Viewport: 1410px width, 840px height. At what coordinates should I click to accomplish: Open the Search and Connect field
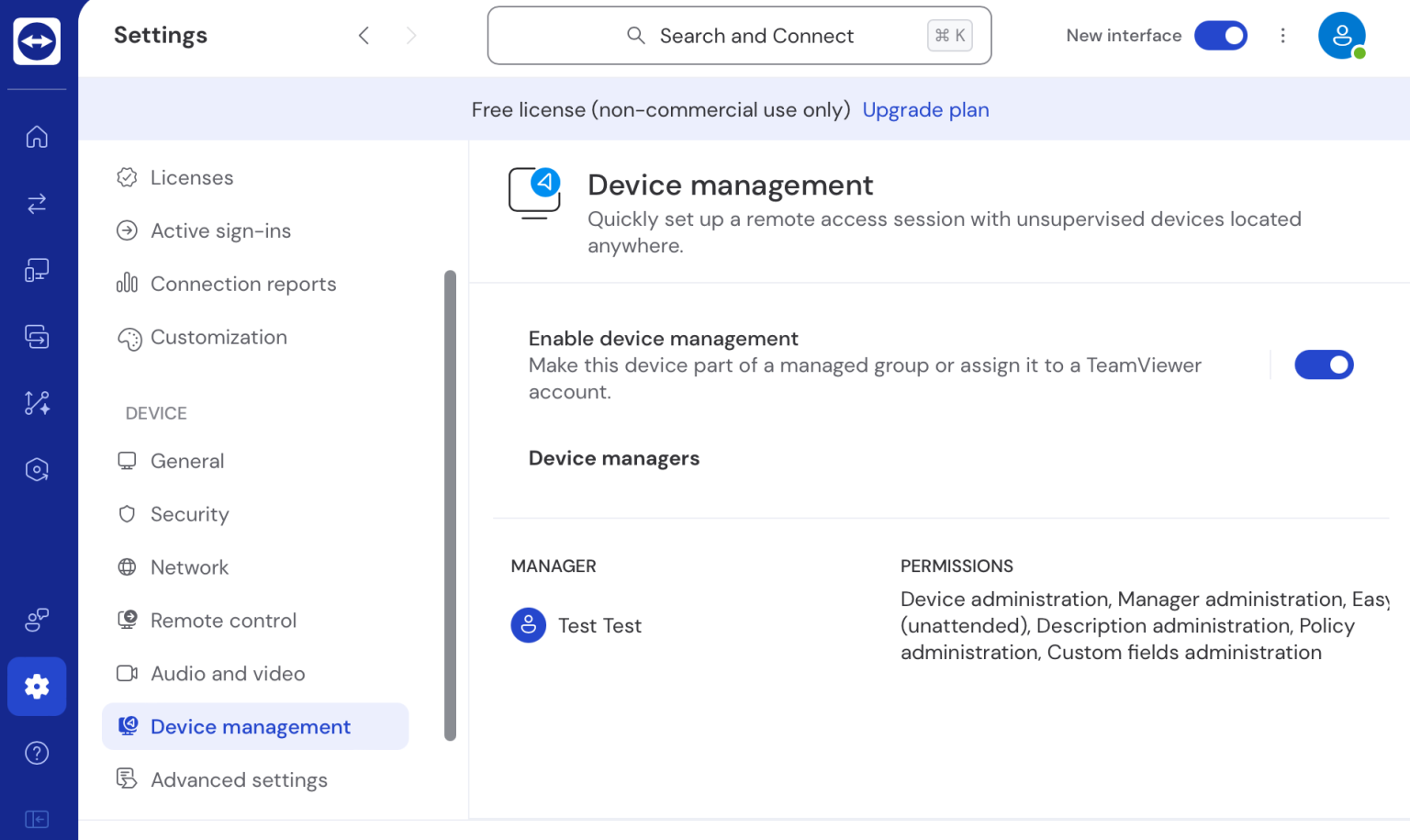tap(739, 35)
